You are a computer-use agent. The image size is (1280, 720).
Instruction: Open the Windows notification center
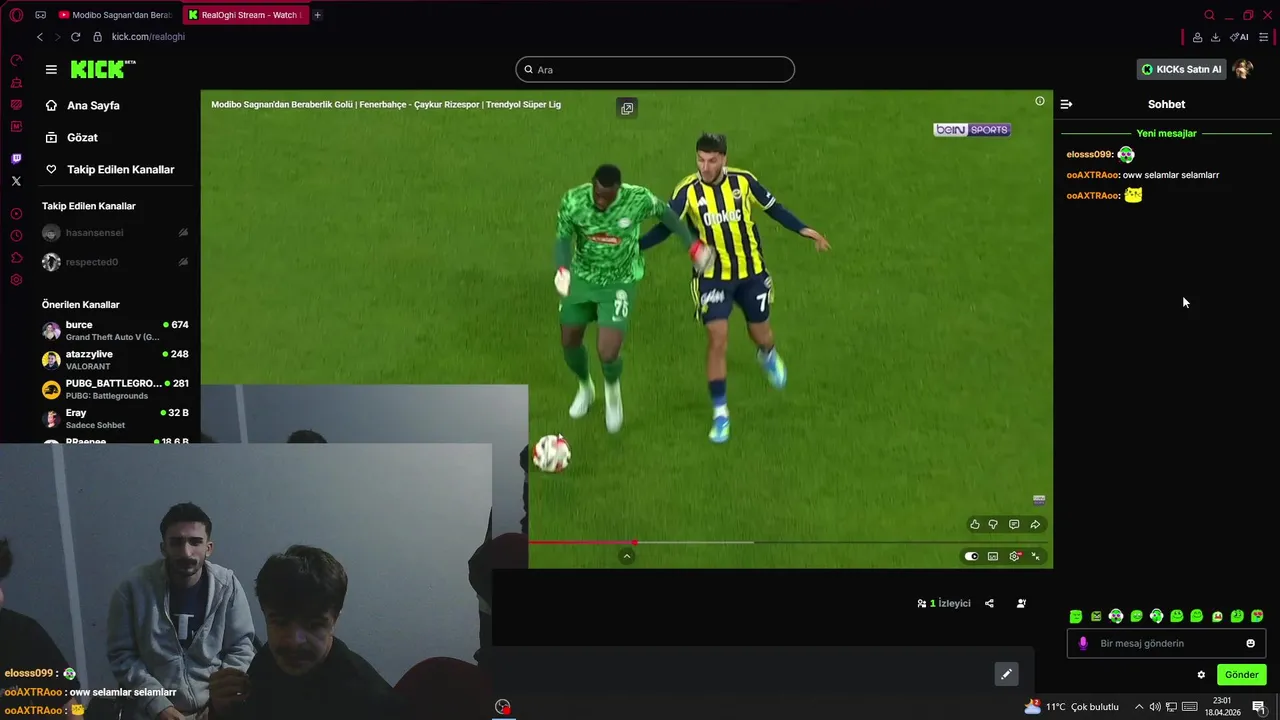[1259, 707]
